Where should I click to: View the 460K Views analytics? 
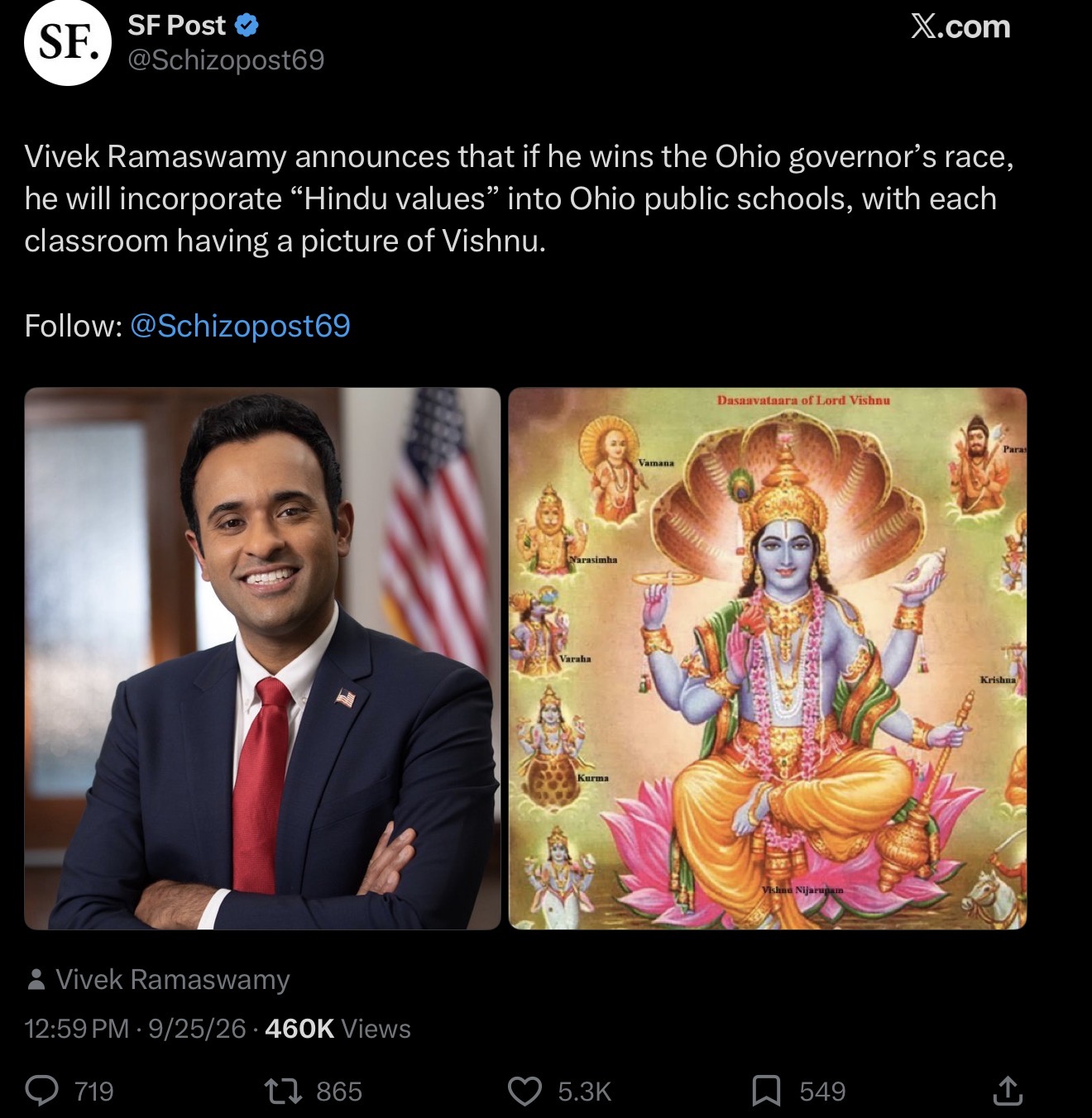338,1029
